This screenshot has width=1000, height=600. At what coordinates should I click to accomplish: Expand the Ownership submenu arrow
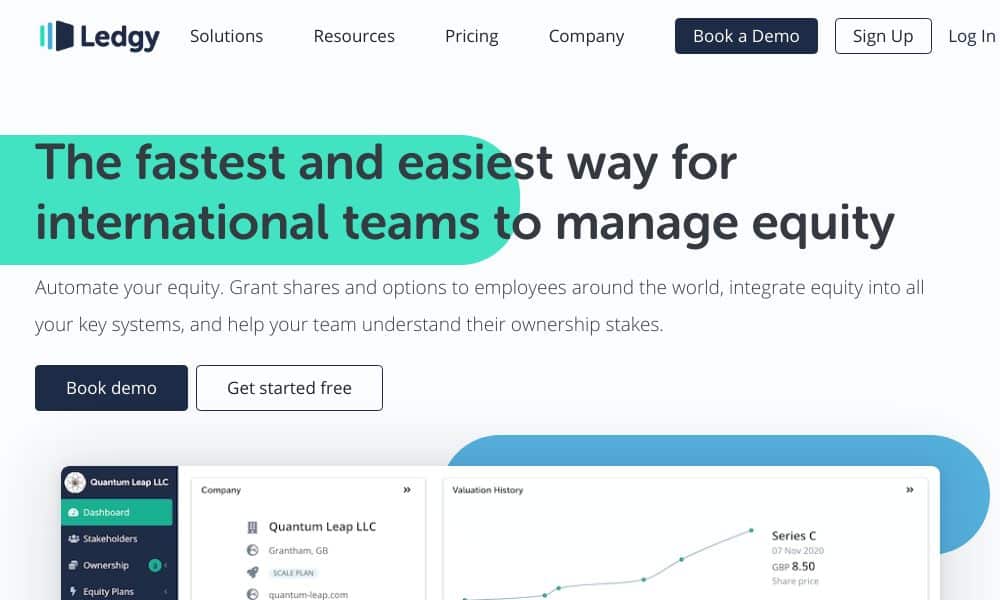pos(166,566)
